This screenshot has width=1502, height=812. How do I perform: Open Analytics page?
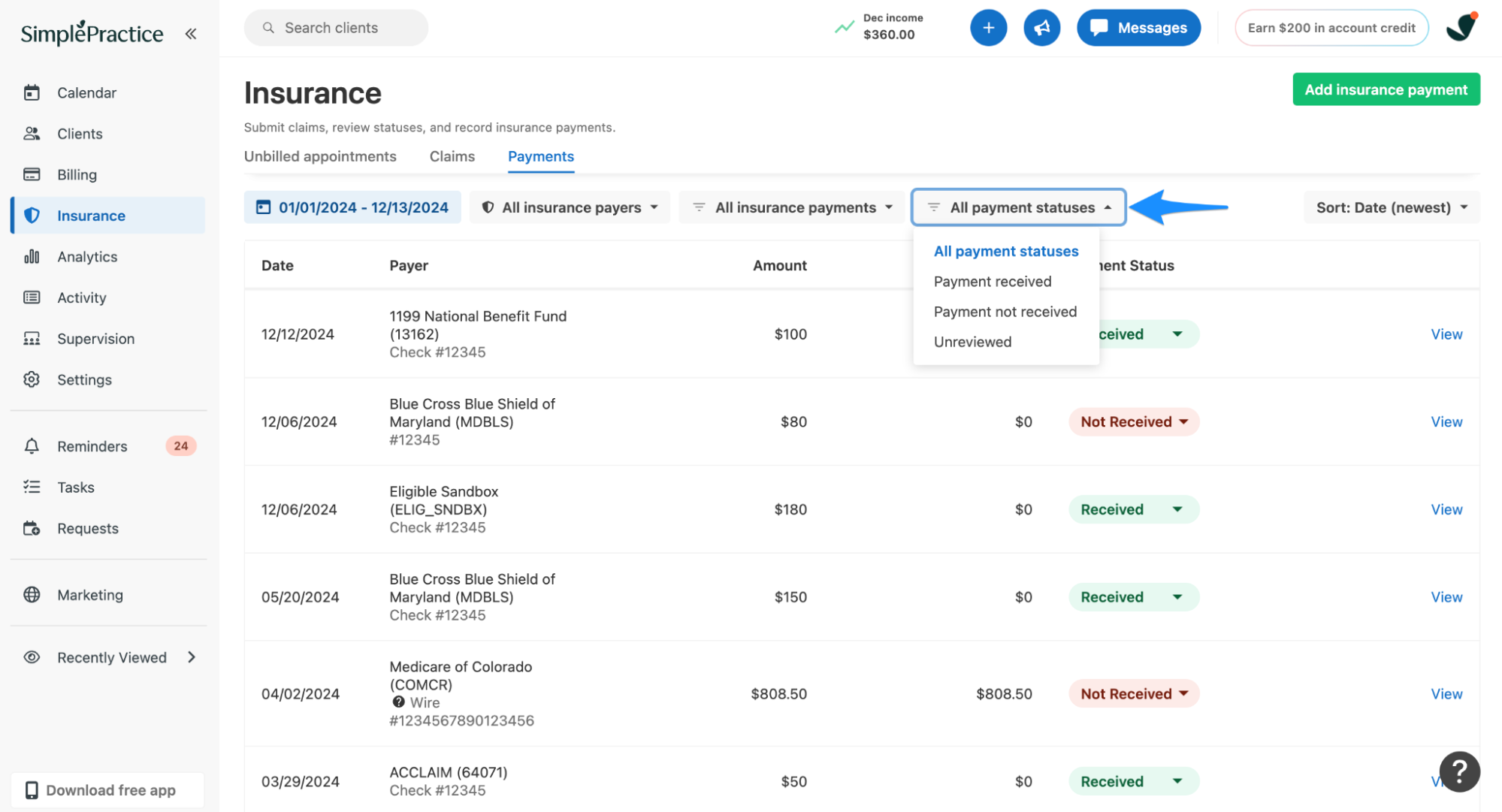pos(87,257)
